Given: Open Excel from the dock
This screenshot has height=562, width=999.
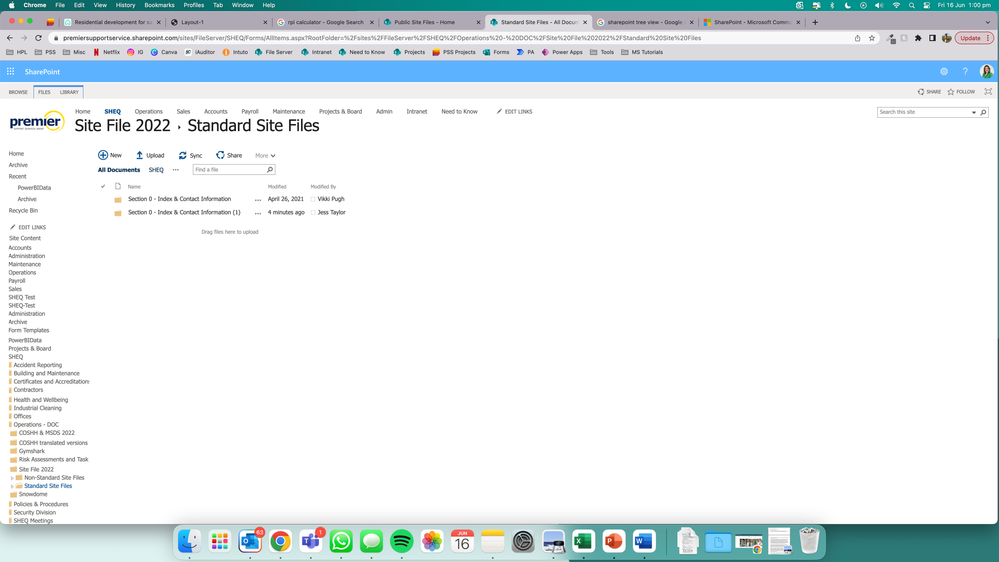Looking at the screenshot, I should tap(583, 542).
